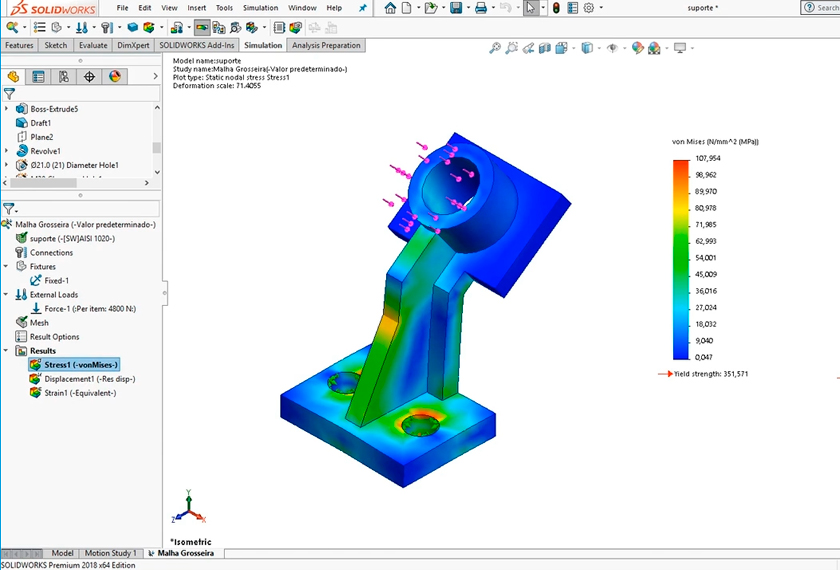Collapse the External Loads folder
The image size is (840, 570).
point(8,295)
